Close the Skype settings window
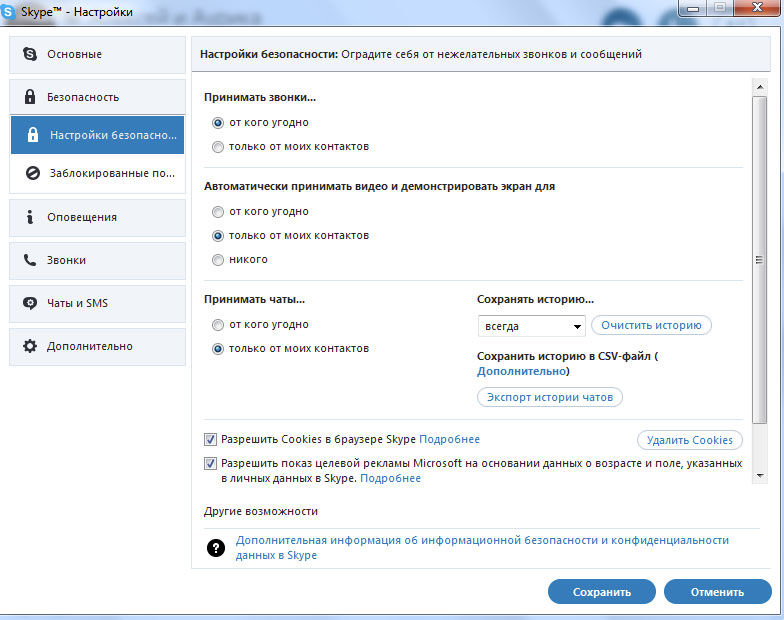The height and width of the screenshot is (620, 784). pyautogui.click(x=757, y=8)
